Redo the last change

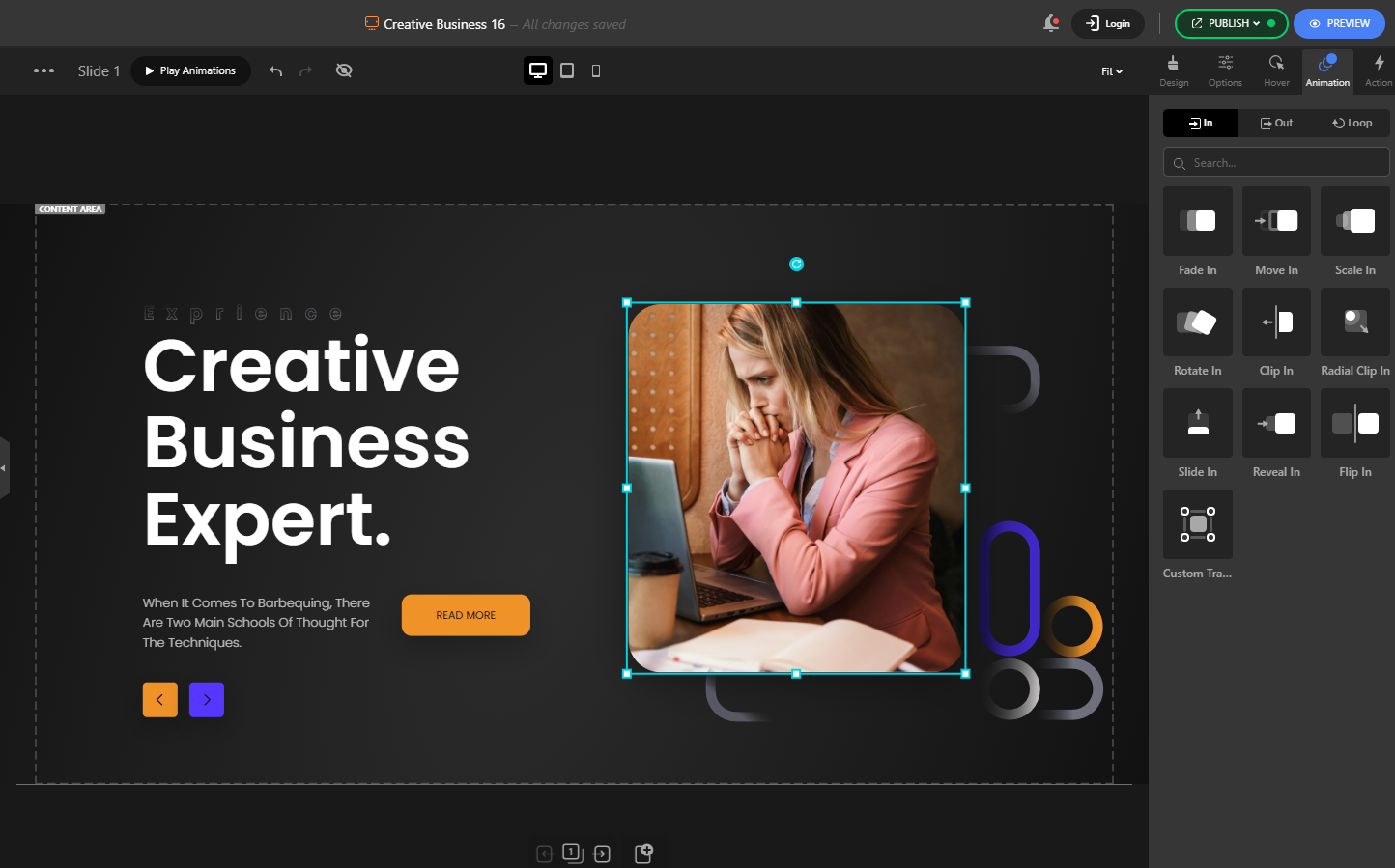306,70
